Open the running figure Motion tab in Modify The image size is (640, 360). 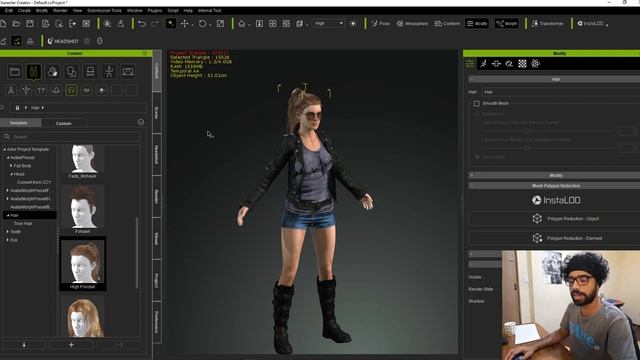[x=483, y=64]
